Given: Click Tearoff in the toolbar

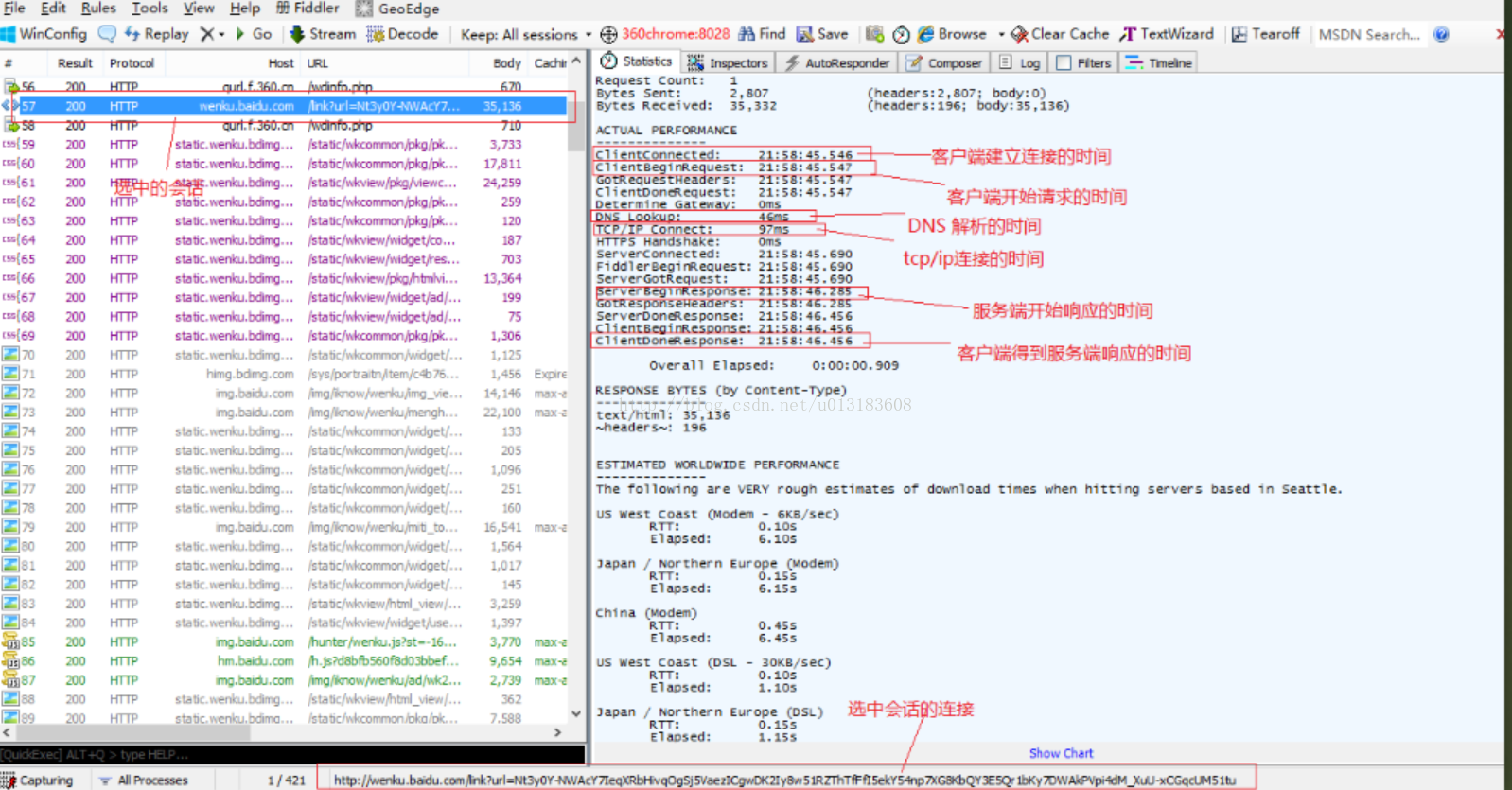Looking at the screenshot, I should (x=1266, y=34).
